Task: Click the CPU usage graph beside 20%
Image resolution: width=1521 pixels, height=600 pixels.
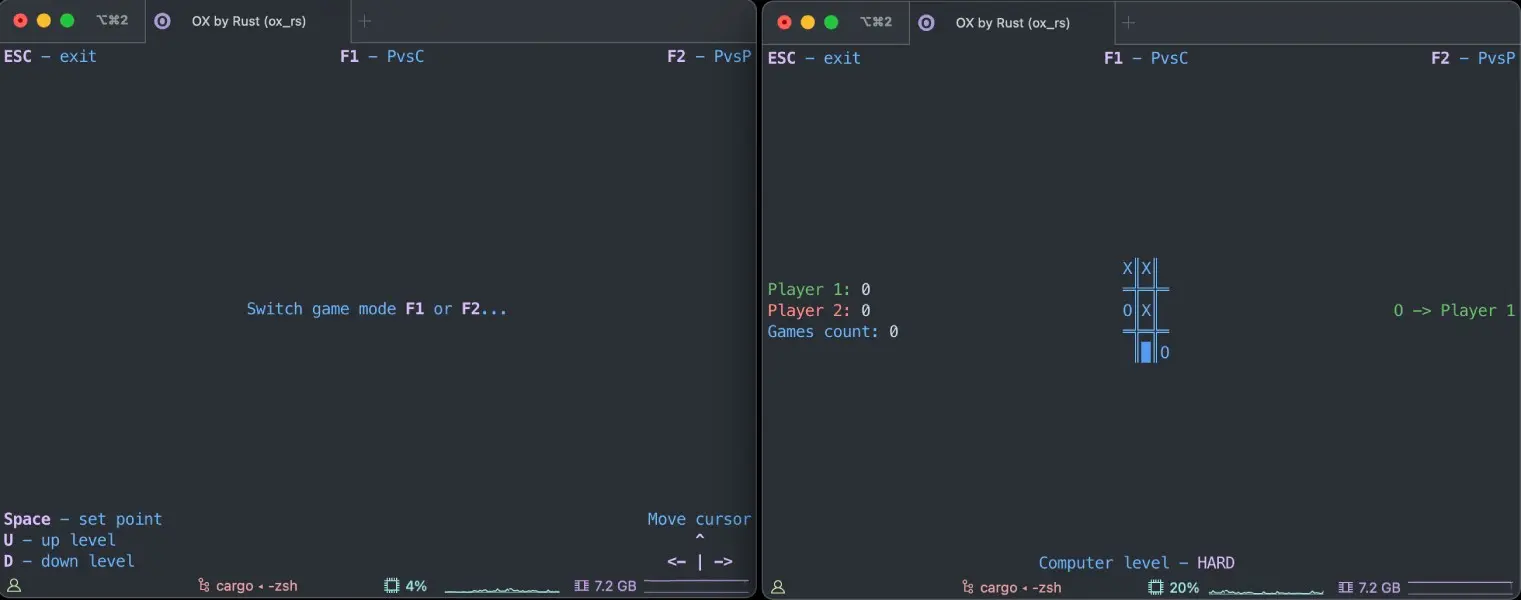Action: pyautogui.click(x=1265, y=588)
